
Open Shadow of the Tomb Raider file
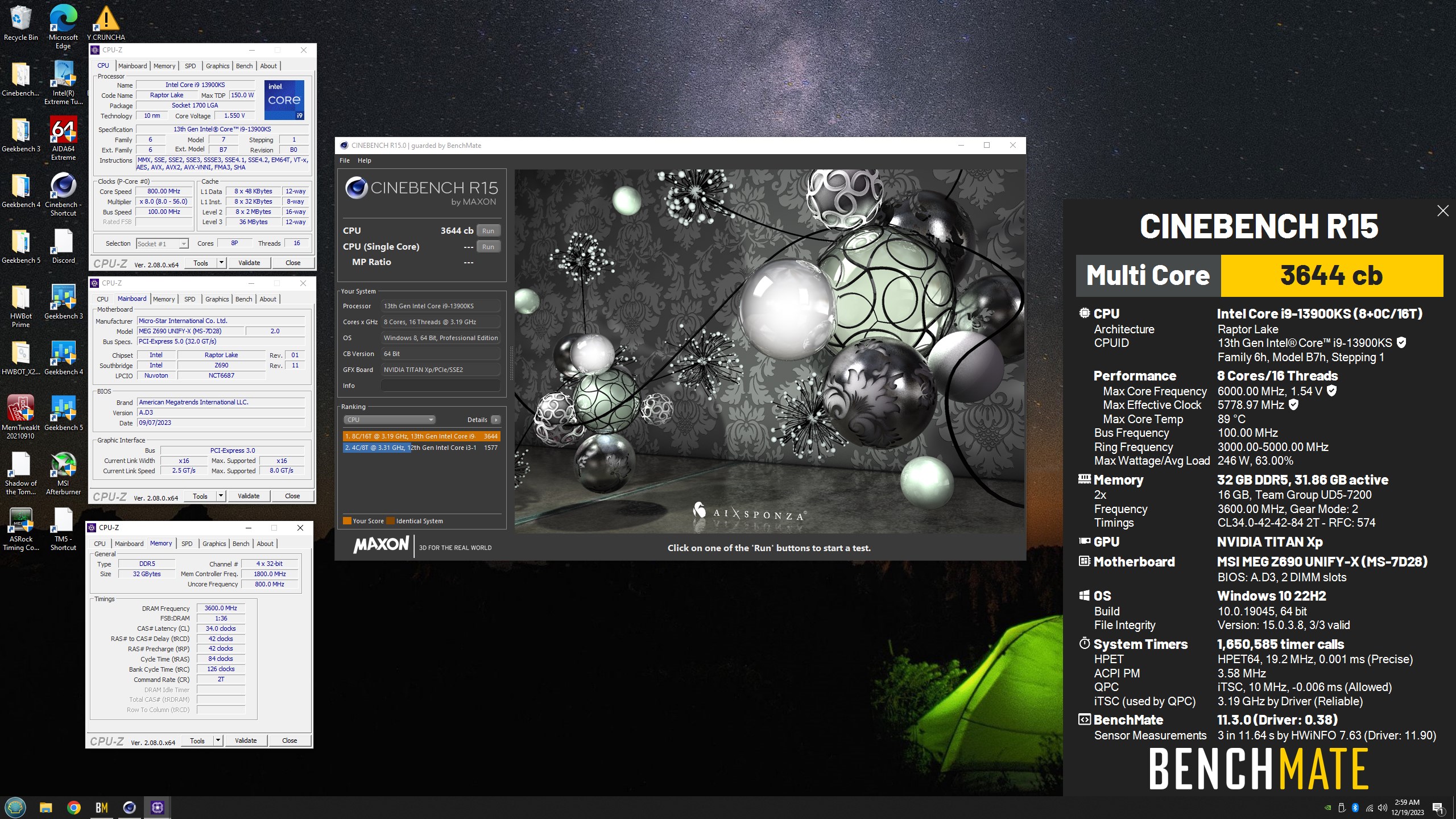click(20, 473)
